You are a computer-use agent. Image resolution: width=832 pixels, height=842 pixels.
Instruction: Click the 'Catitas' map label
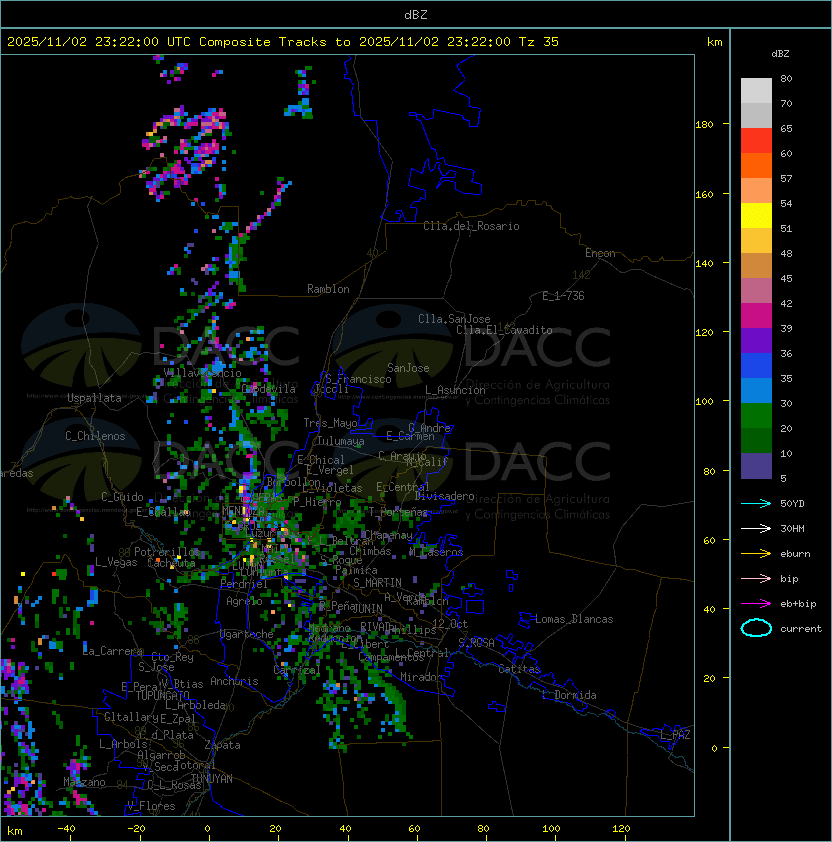pyautogui.click(x=519, y=669)
